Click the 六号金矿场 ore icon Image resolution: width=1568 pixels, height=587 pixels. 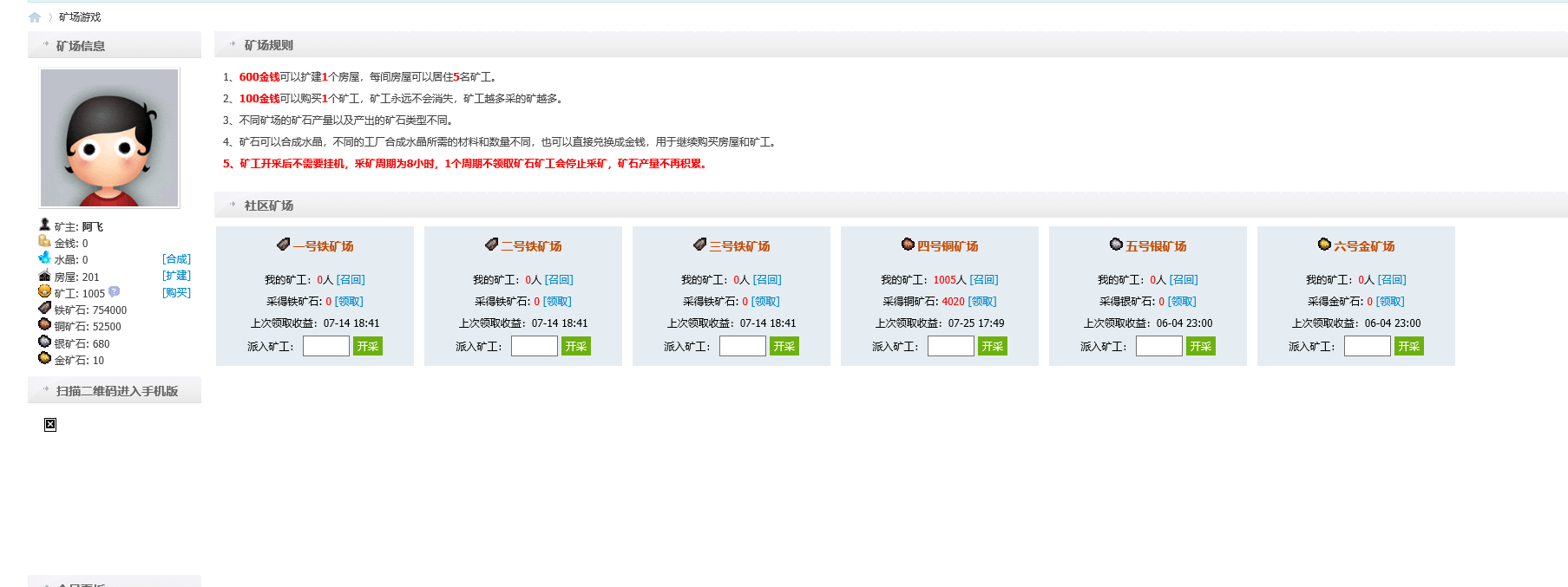(x=1324, y=245)
